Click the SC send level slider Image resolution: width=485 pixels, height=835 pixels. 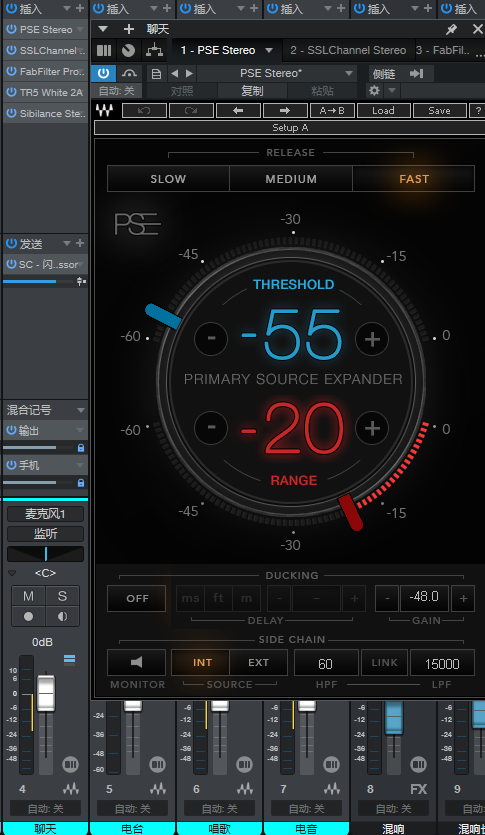[x=38, y=281]
